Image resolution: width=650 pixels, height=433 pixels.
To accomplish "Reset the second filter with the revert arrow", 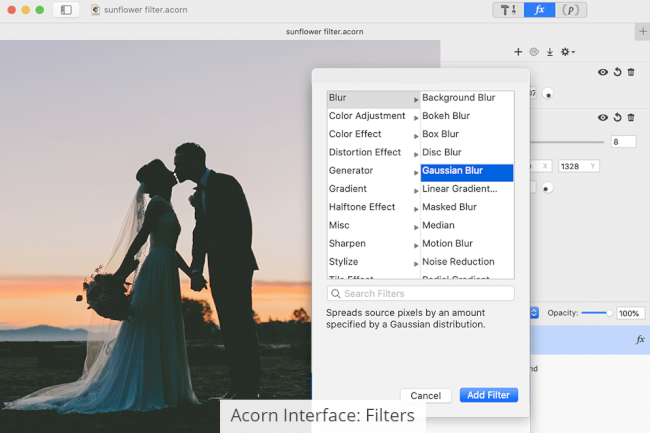I will pos(617,117).
